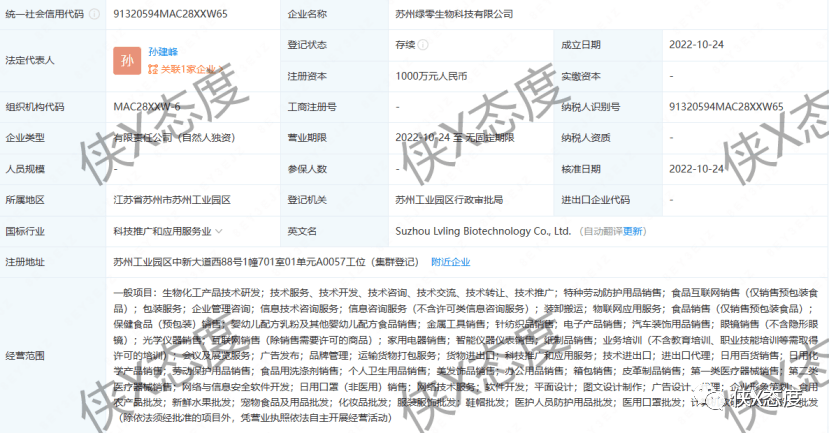Select the 2022-10-24 value beside 核准日期
Screen dimensions: 829x434
[696, 169]
